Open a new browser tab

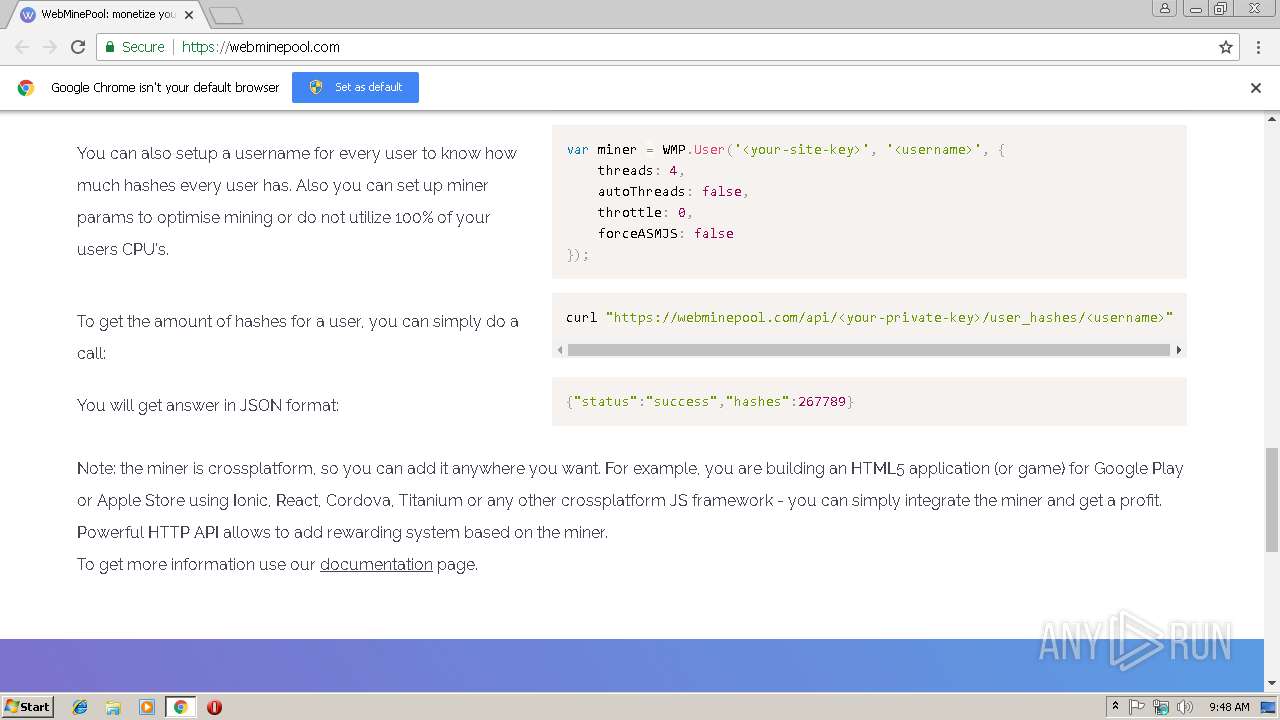click(226, 15)
